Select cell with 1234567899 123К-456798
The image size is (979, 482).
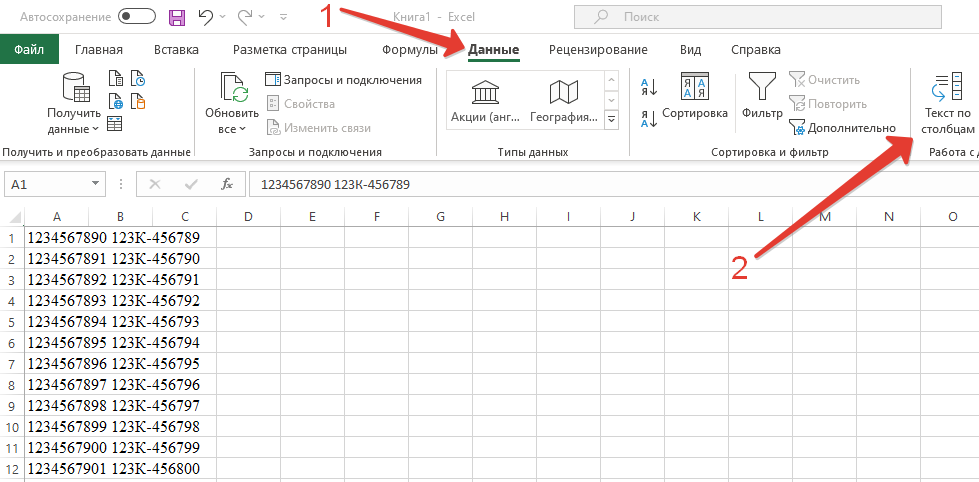pos(57,426)
